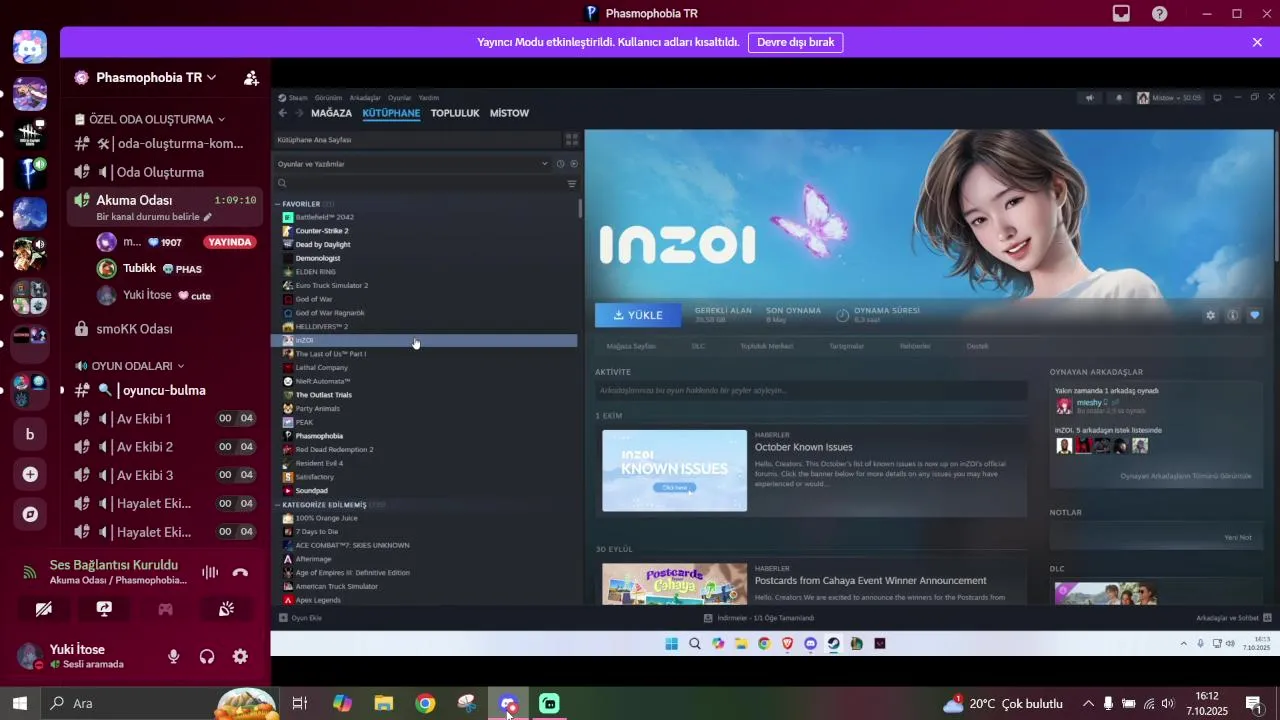Click the invite people icon beside Phasmophobia TR
The width and height of the screenshot is (1280, 720).
(x=251, y=78)
